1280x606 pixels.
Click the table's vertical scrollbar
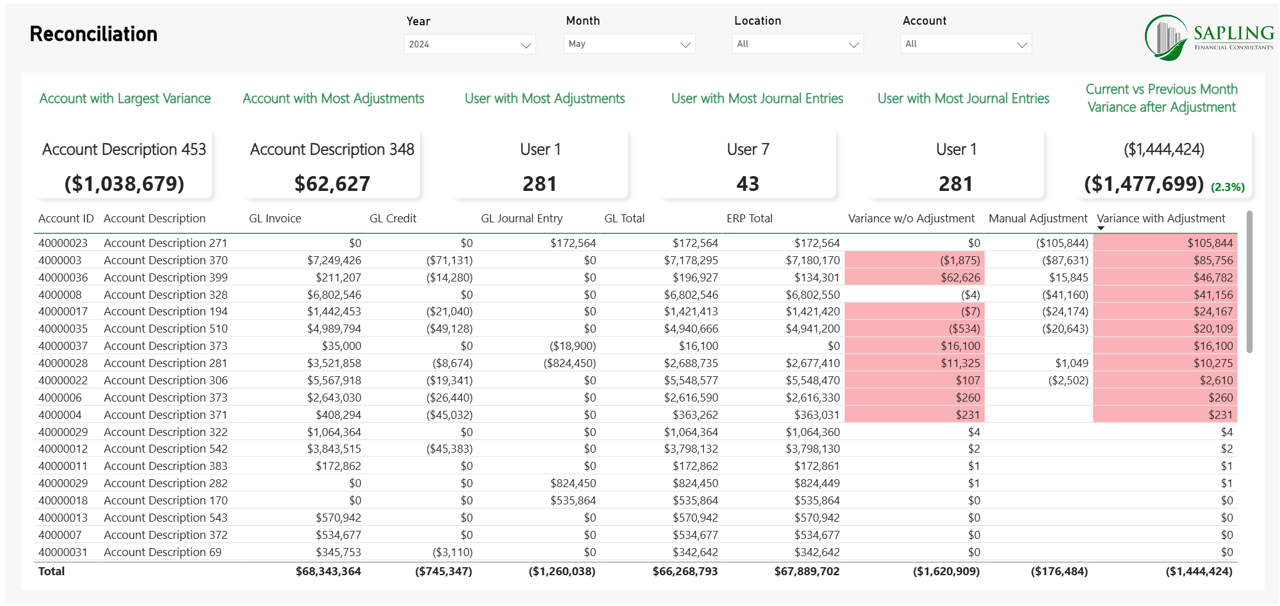click(1247, 281)
